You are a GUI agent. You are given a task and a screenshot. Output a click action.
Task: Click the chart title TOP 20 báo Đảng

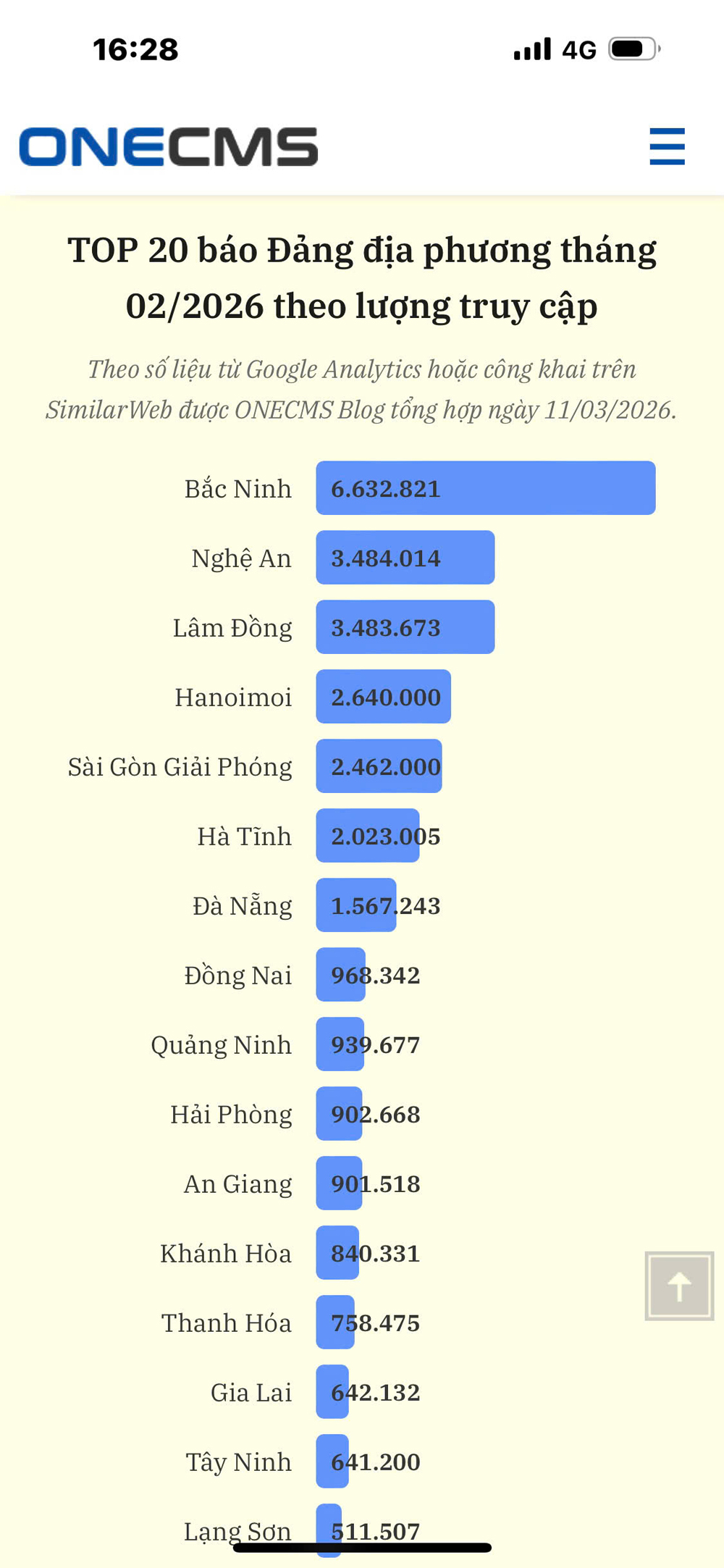coord(362,277)
